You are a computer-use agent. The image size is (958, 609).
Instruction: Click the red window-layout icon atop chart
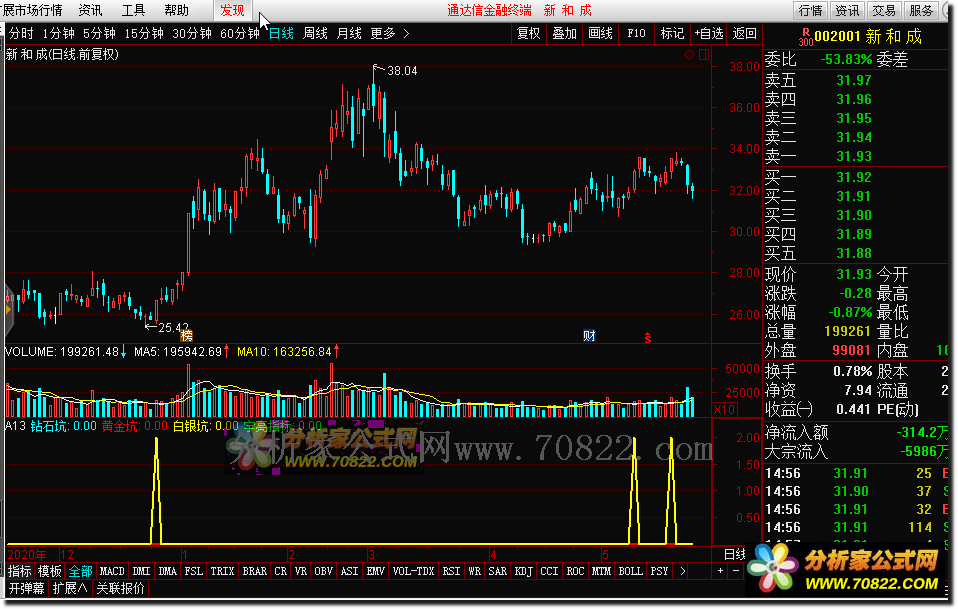pos(704,54)
